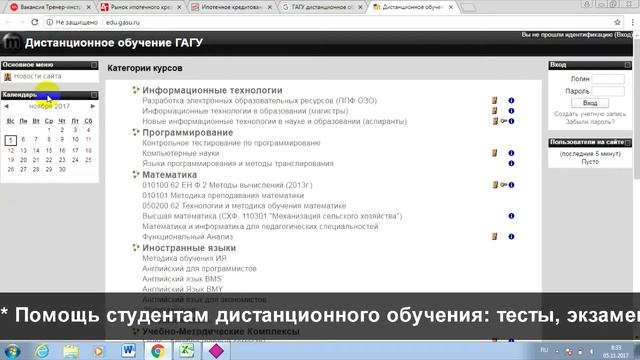Switch to Вакансия Тренер browser tab
Viewport: 640px width, 360px height.
pos(51,7)
